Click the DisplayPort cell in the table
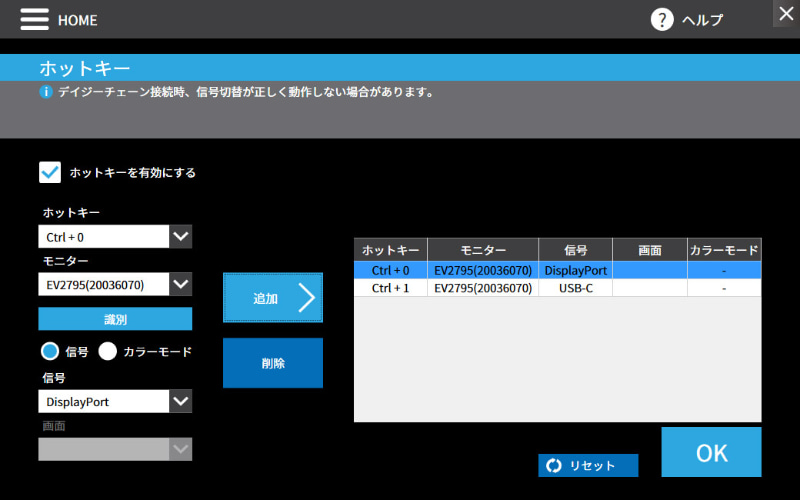Screen dimensions: 800x500 click(576, 270)
